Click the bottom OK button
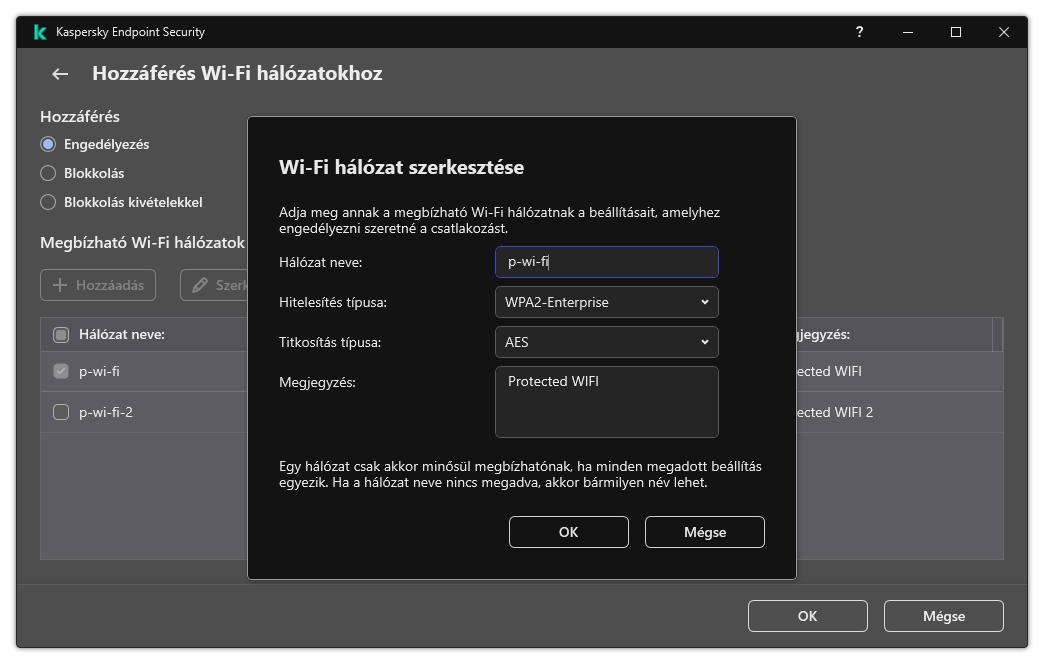This screenshot has height=664, width=1044. tap(807, 615)
